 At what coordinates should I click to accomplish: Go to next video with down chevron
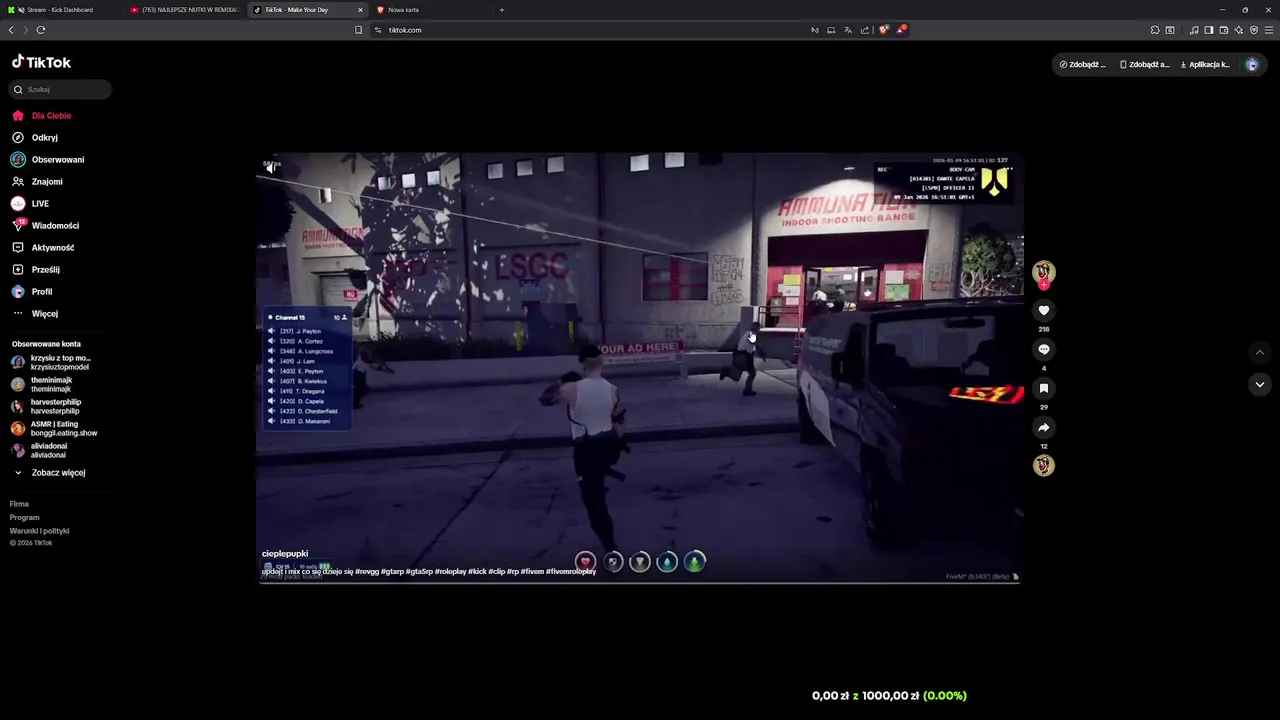click(x=1259, y=384)
